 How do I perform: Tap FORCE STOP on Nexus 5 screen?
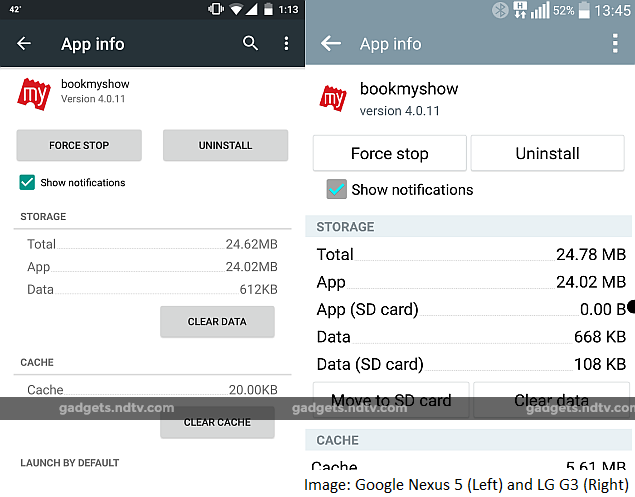(79, 145)
